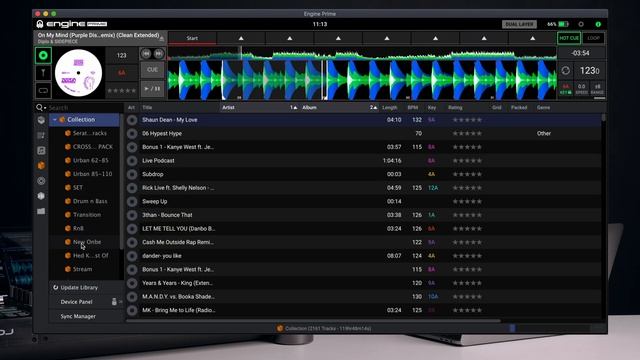Click the green status indicator icon
Viewport: 640px width, 360px height.
click(x=598, y=24)
